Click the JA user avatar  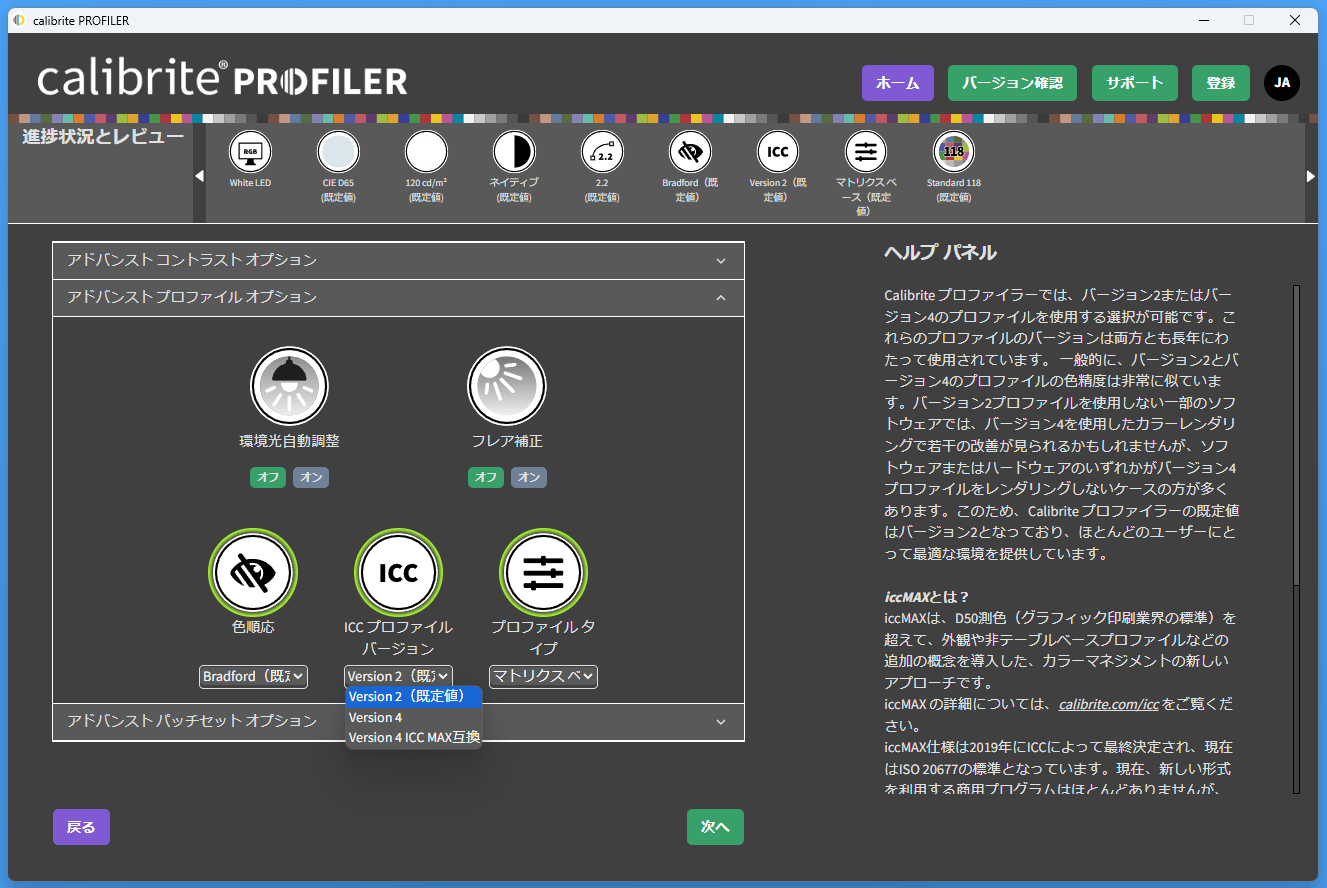point(1282,83)
